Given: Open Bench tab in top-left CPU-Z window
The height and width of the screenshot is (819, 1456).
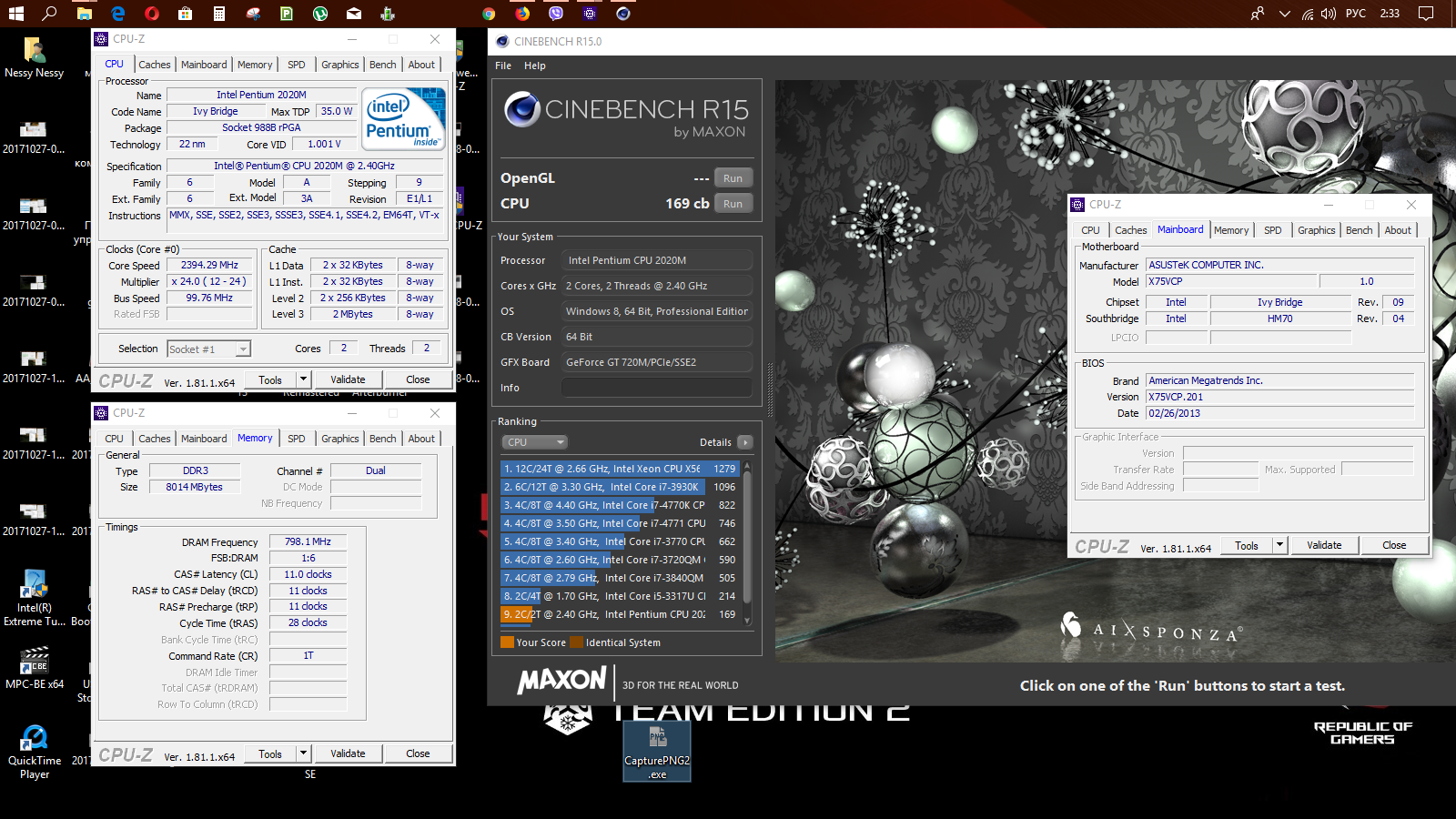Looking at the screenshot, I should [x=382, y=65].
